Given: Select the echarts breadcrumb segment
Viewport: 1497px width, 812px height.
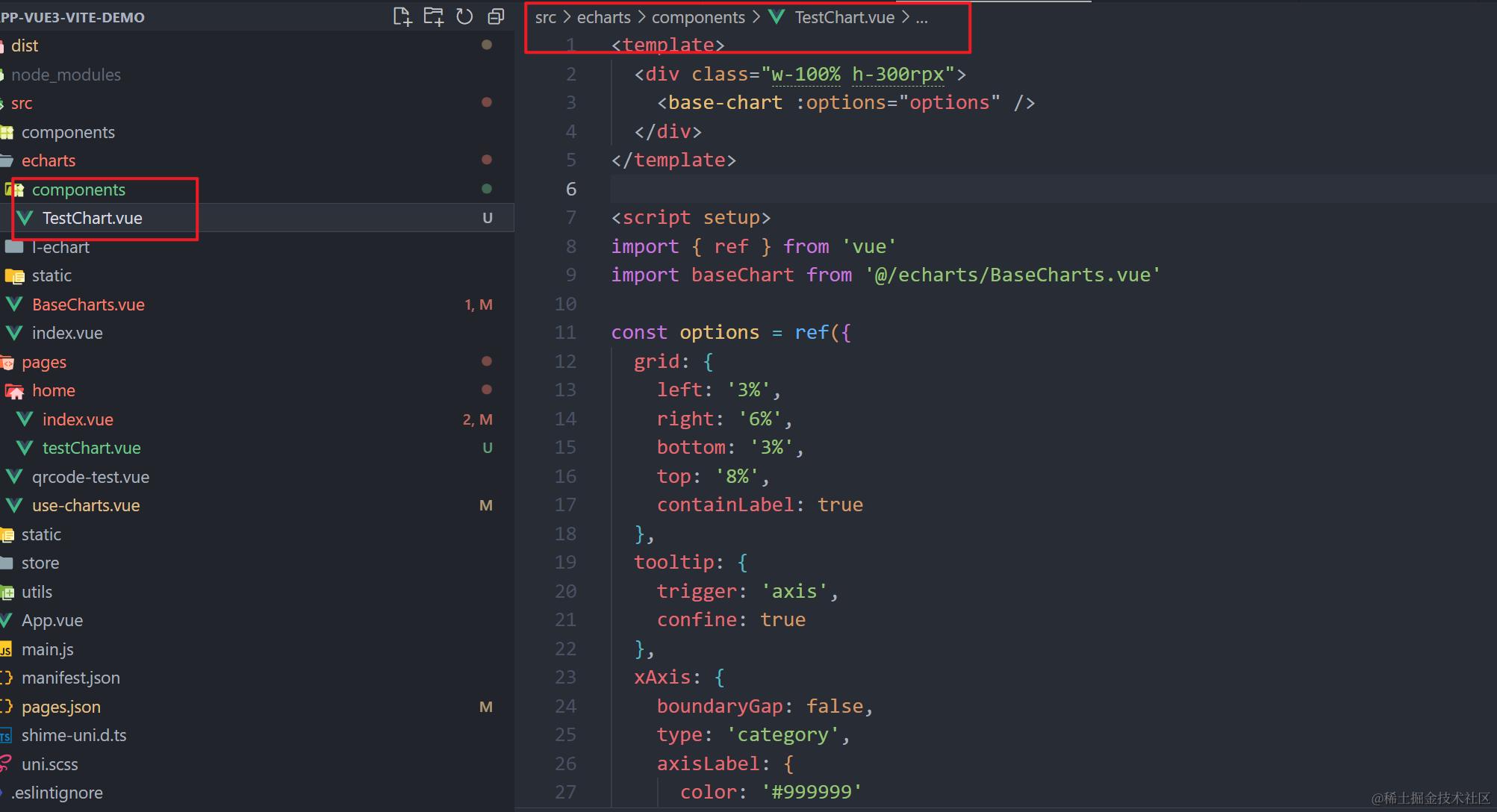Looking at the screenshot, I should pos(603,17).
